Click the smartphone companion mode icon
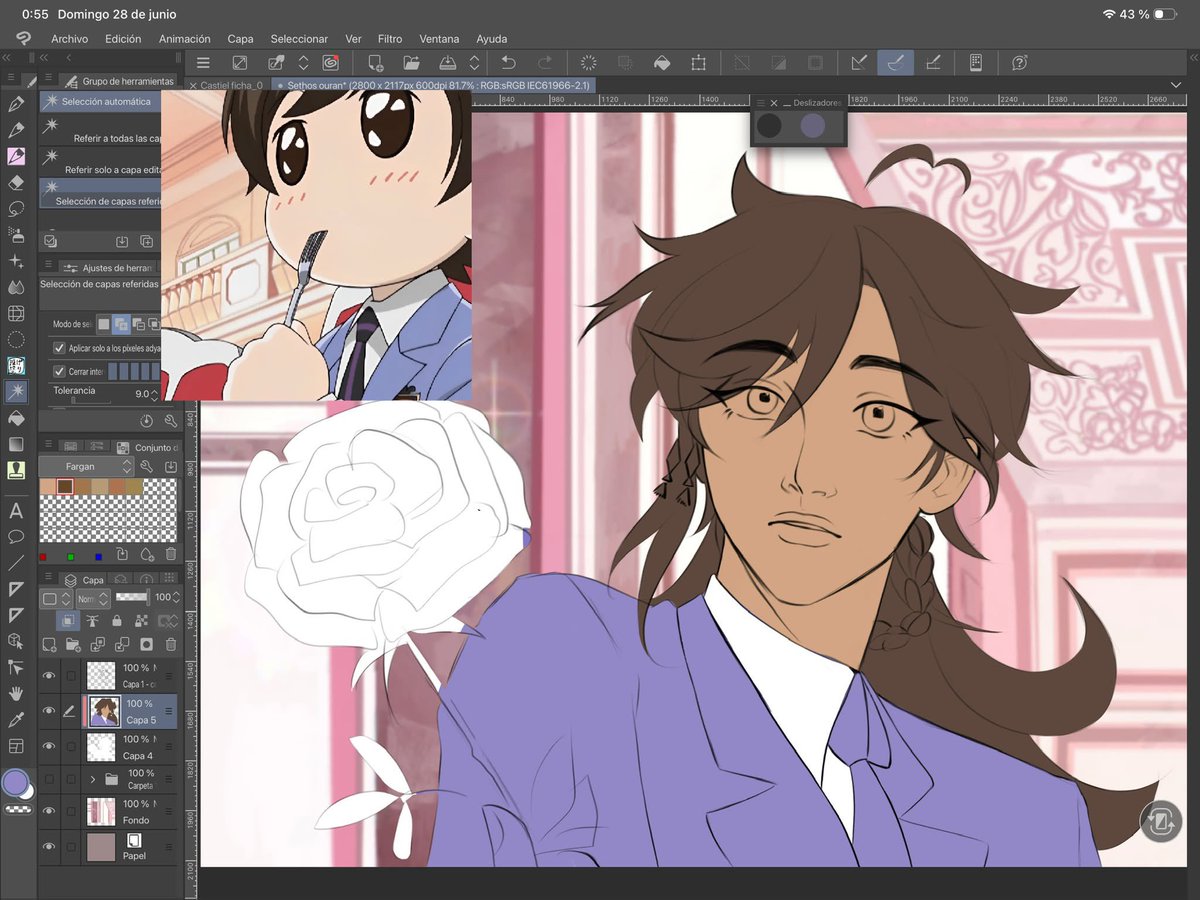Screen dimensions: 1200x900 [x=975, y=63]
